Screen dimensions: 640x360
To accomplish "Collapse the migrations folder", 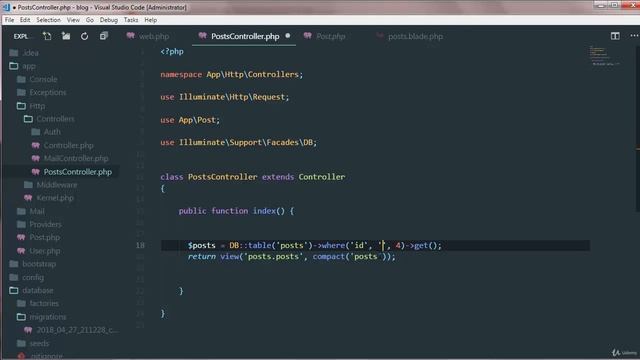I will click(47, 317).
